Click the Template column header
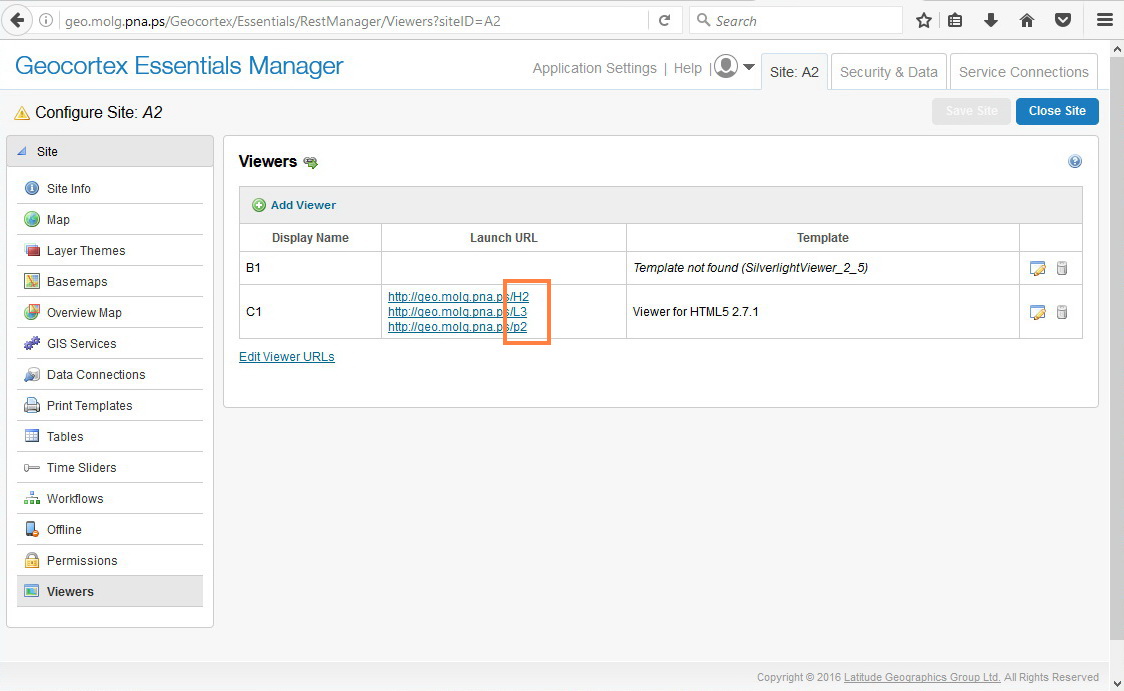Image resolution: width=1124 pixels, height=691 pixels. tap(823, 237)
